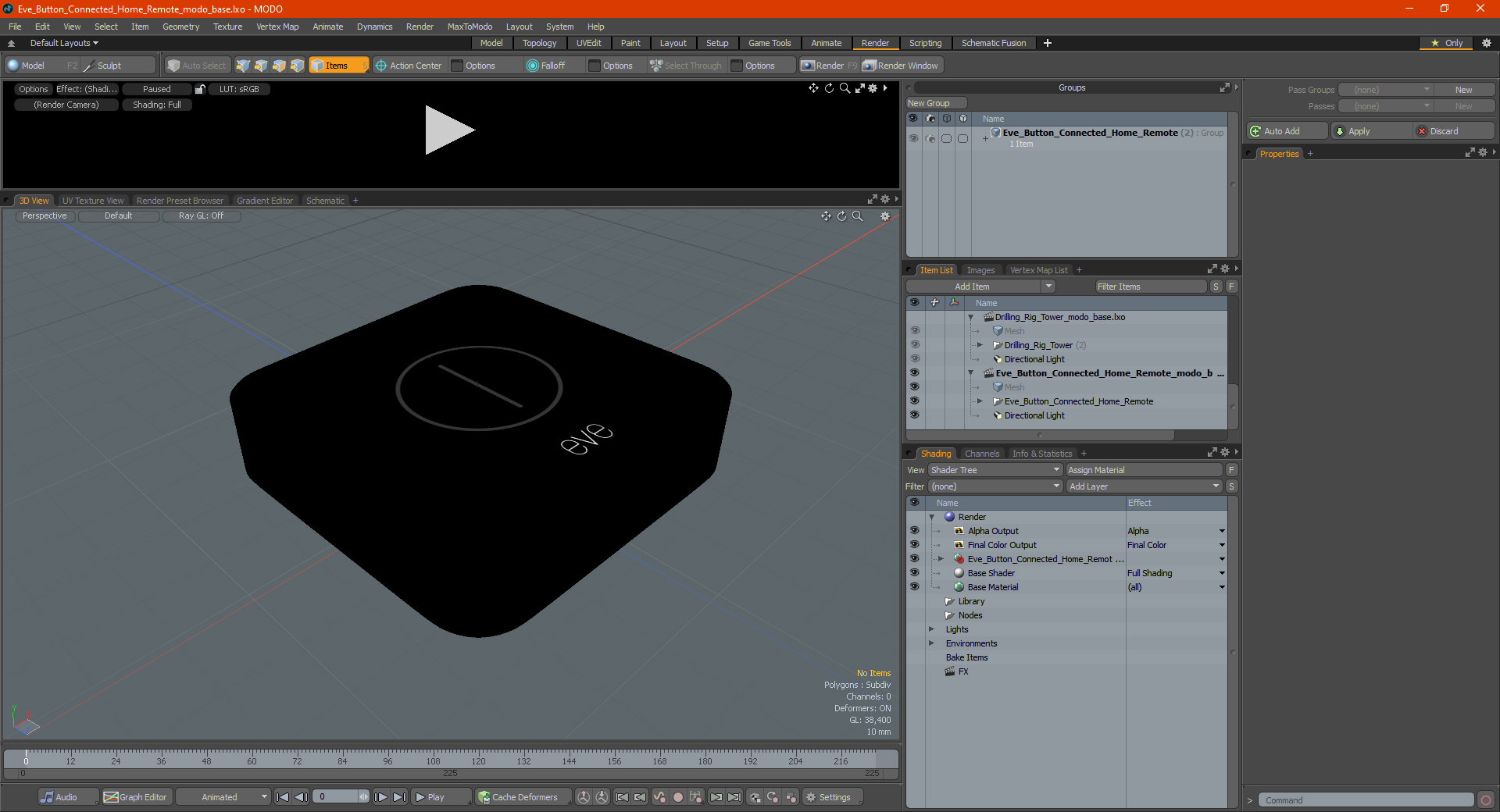Click the Render F9 button
Viewport: 1500px width, 812px height.
point(828,66)
